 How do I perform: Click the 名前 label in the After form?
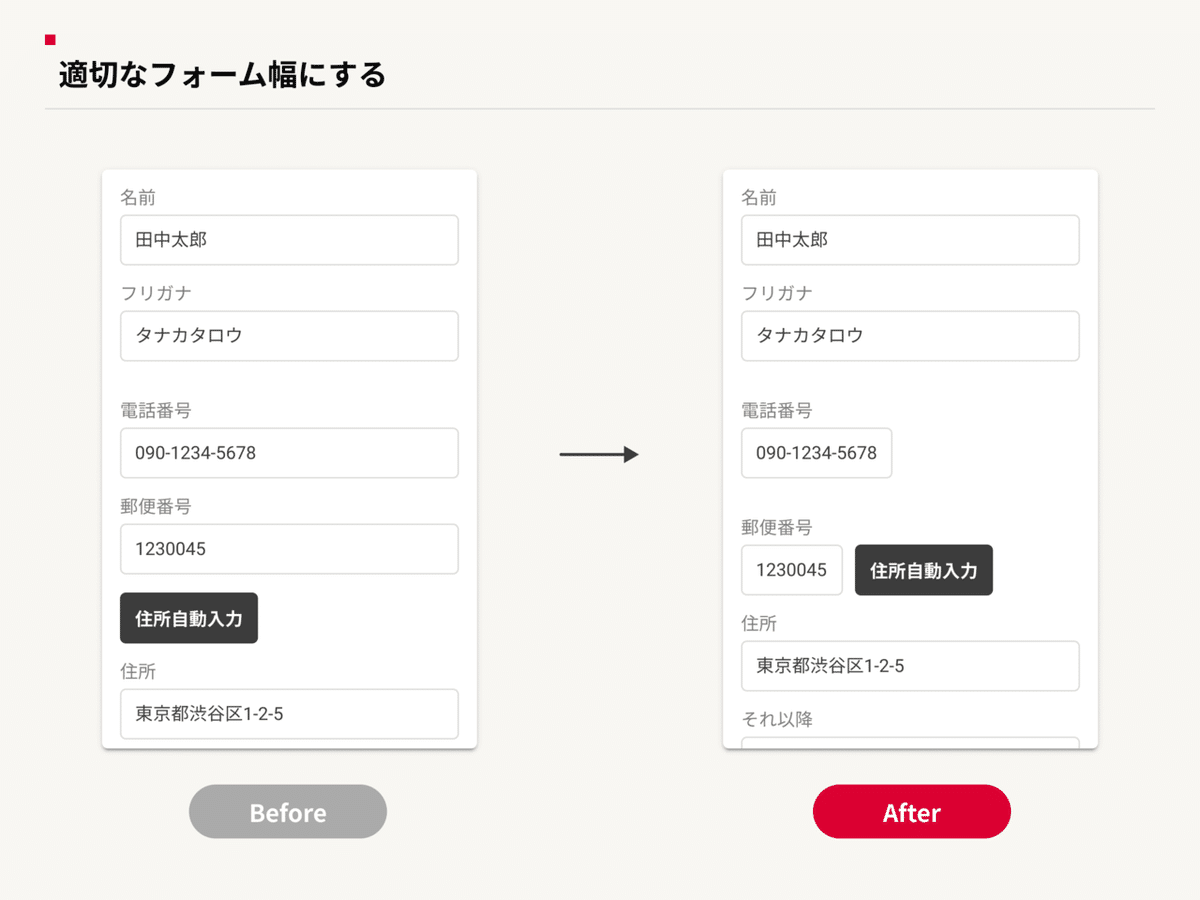[759, 197]
